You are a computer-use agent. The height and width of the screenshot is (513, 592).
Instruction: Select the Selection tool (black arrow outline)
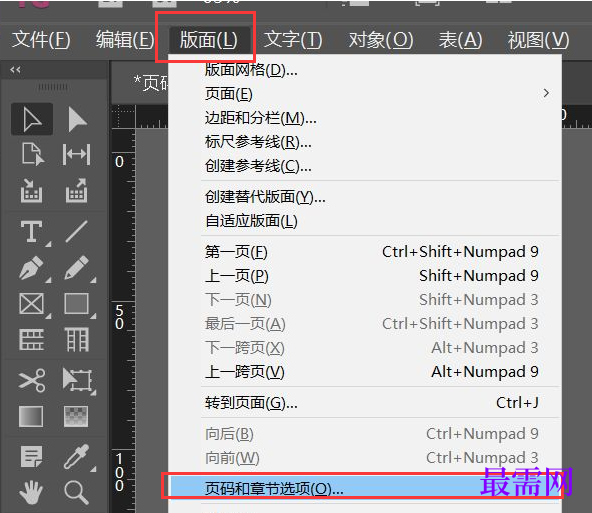click(32, 119)
